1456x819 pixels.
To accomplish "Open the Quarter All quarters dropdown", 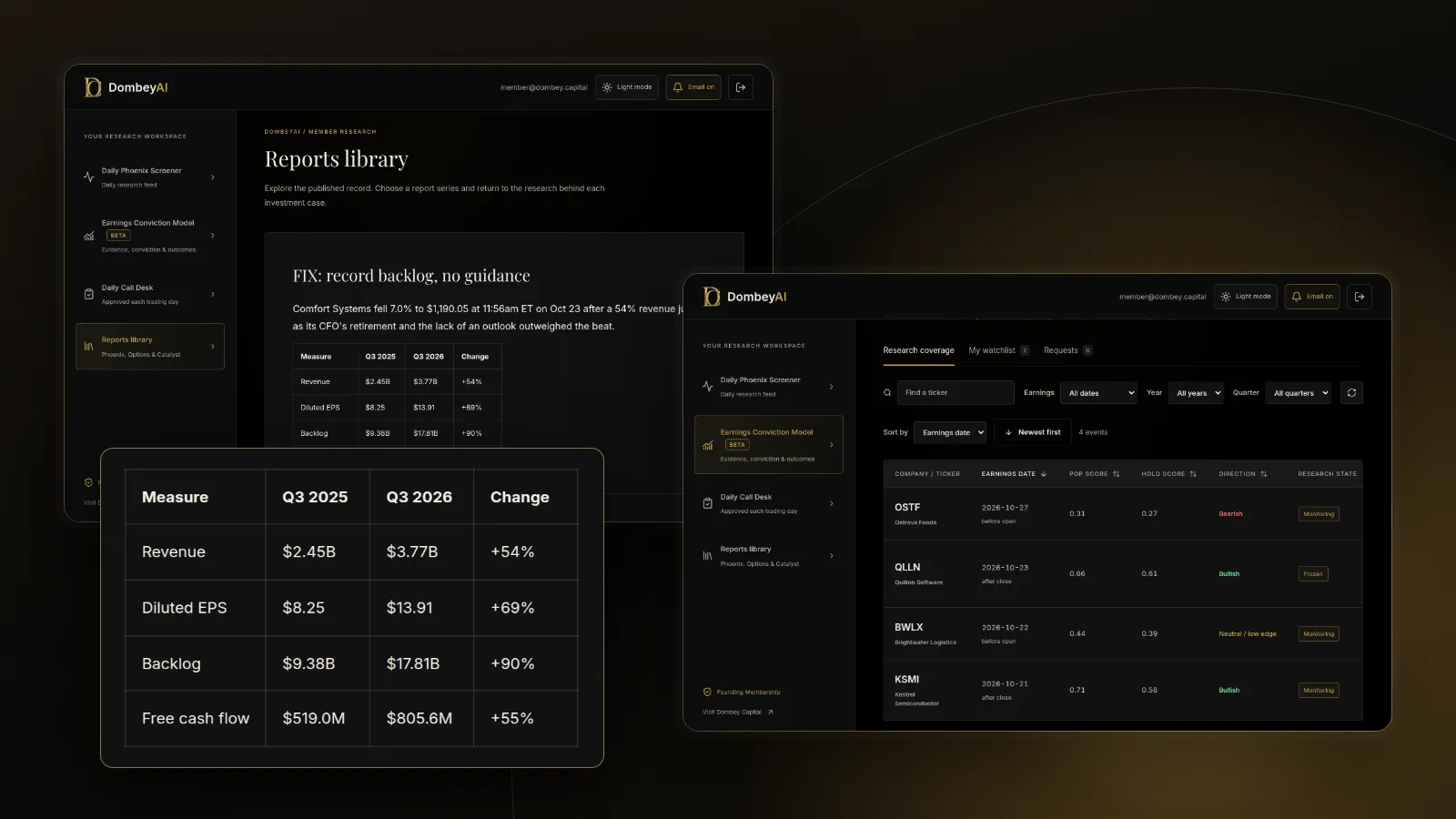I will coord(1299,393).
